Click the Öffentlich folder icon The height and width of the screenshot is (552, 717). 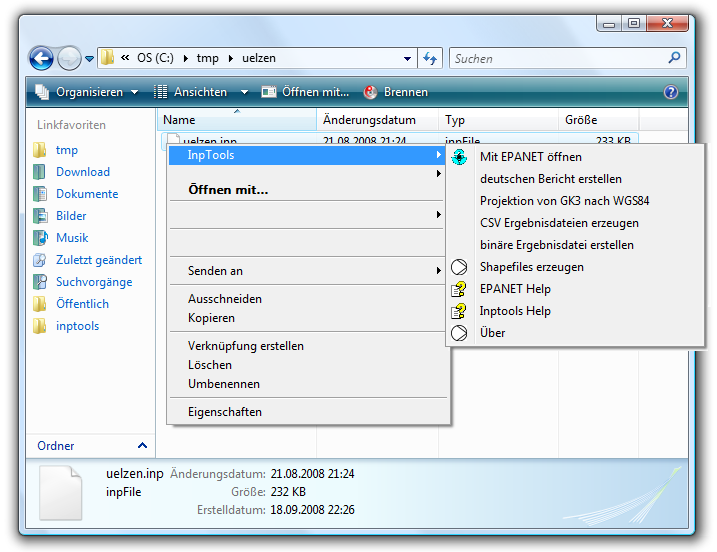coord(40,304)
